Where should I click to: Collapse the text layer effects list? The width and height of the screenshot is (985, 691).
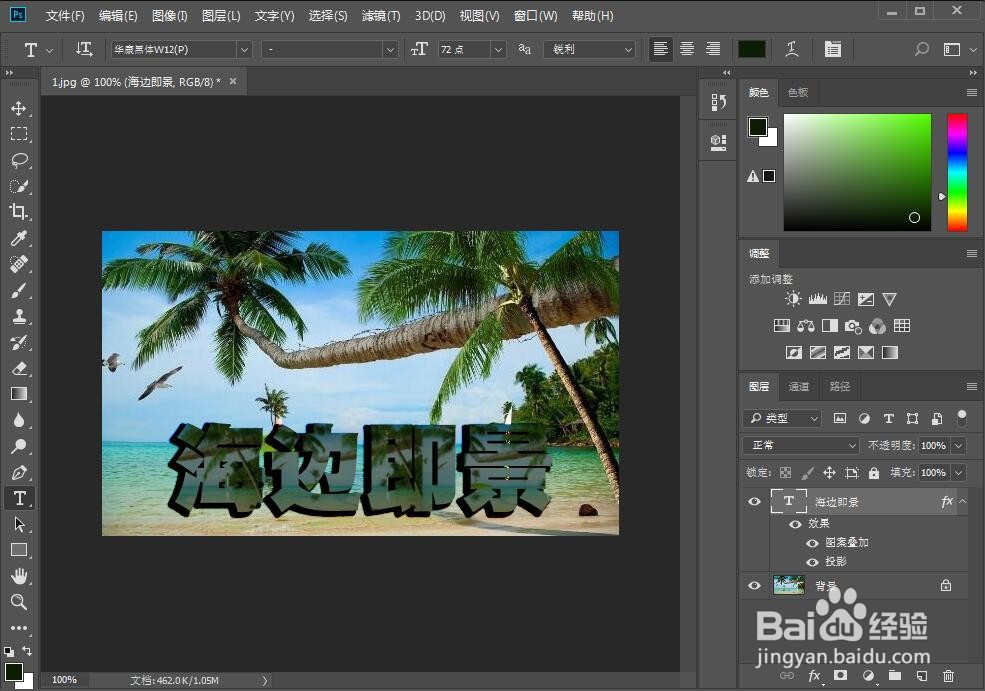[962, 501]
